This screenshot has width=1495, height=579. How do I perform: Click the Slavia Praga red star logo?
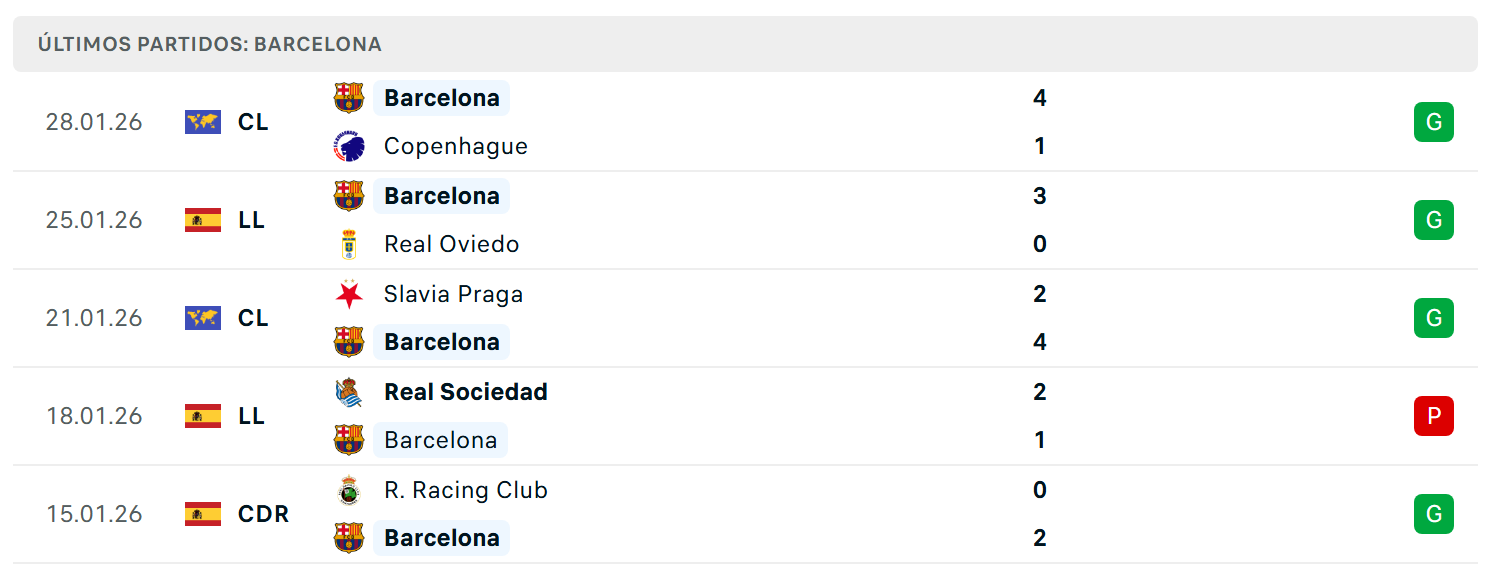[349, 294]
